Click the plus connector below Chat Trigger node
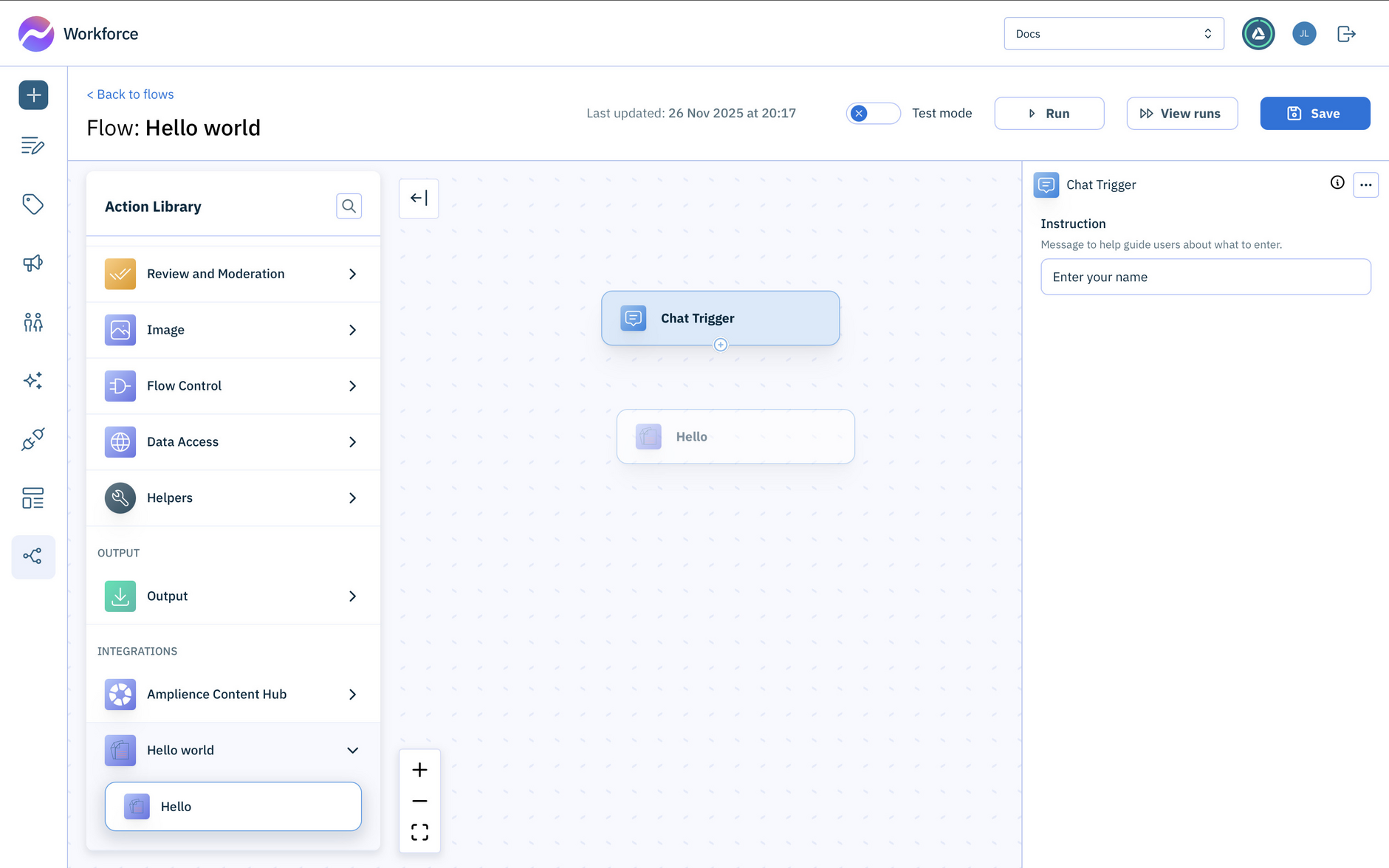 click(720, 344)
